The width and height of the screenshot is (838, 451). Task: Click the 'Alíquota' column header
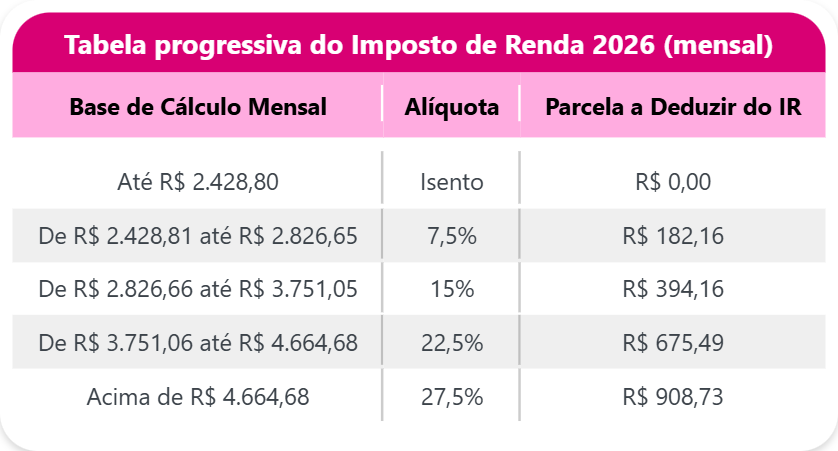(451, 107)
